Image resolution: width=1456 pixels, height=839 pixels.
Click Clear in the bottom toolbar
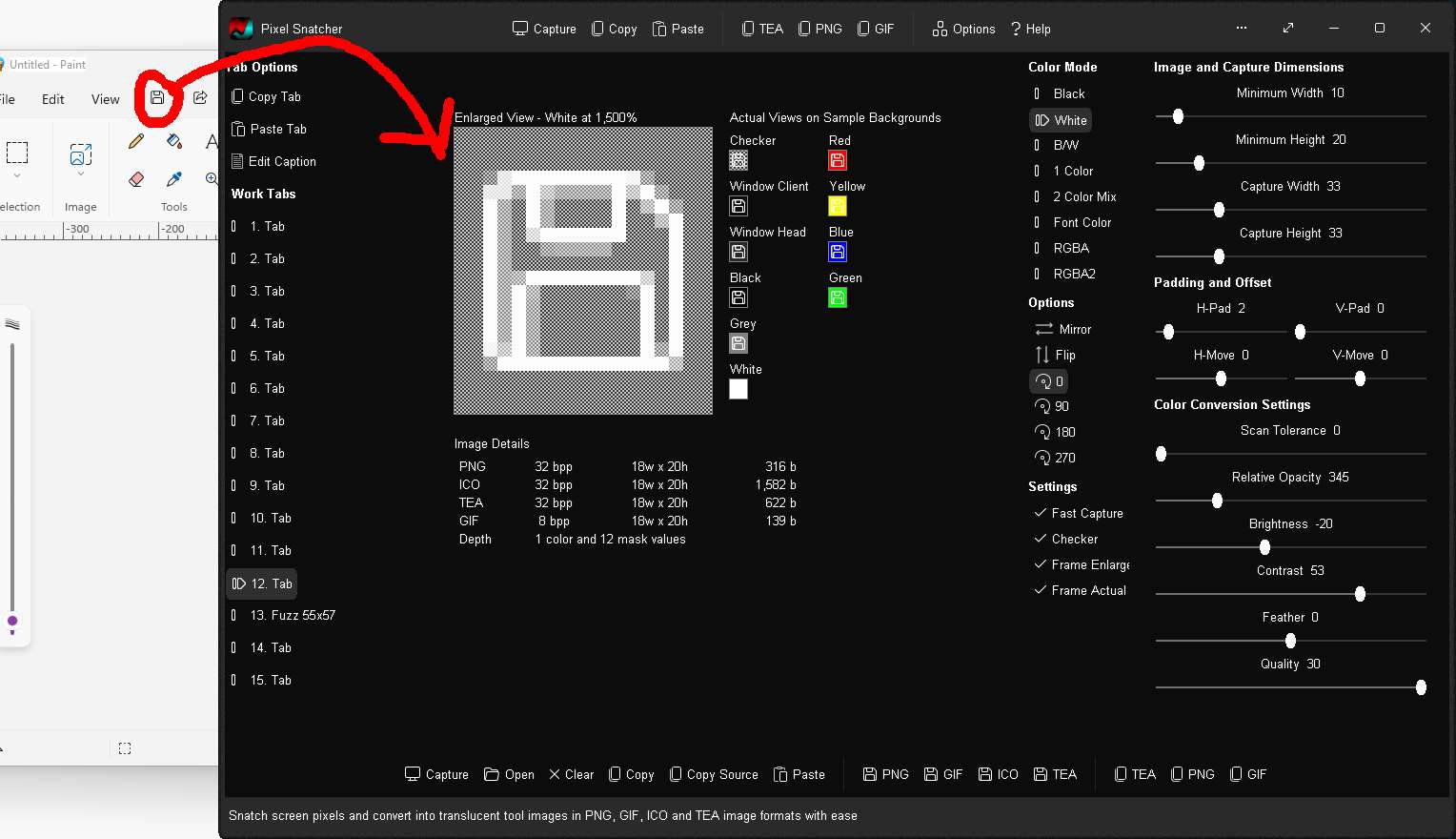click(571, 774)
